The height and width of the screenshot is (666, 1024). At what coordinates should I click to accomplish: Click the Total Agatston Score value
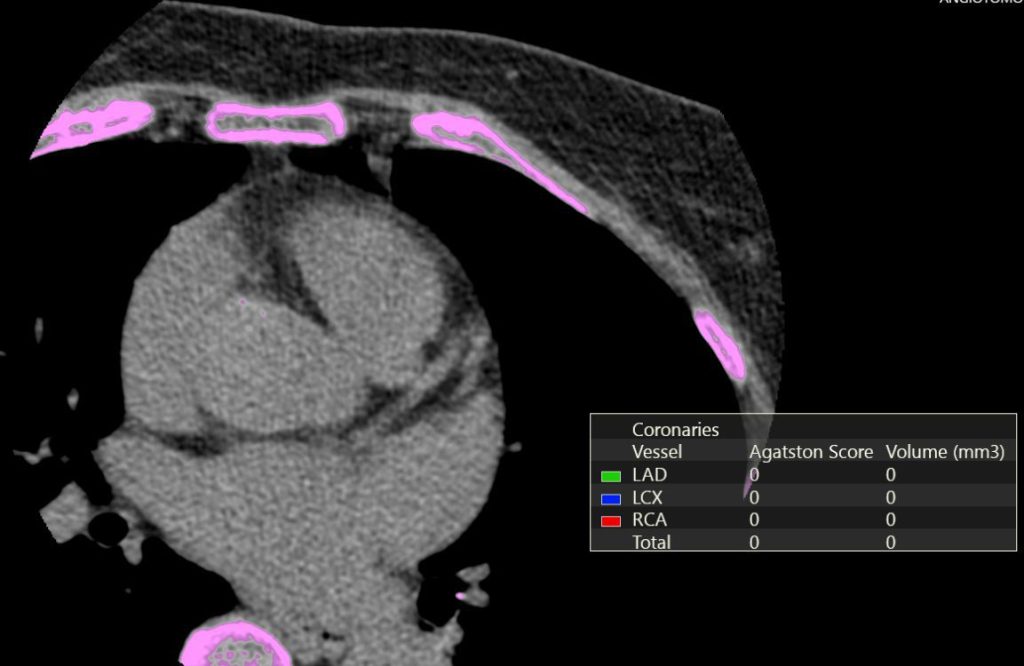[754, 542]
